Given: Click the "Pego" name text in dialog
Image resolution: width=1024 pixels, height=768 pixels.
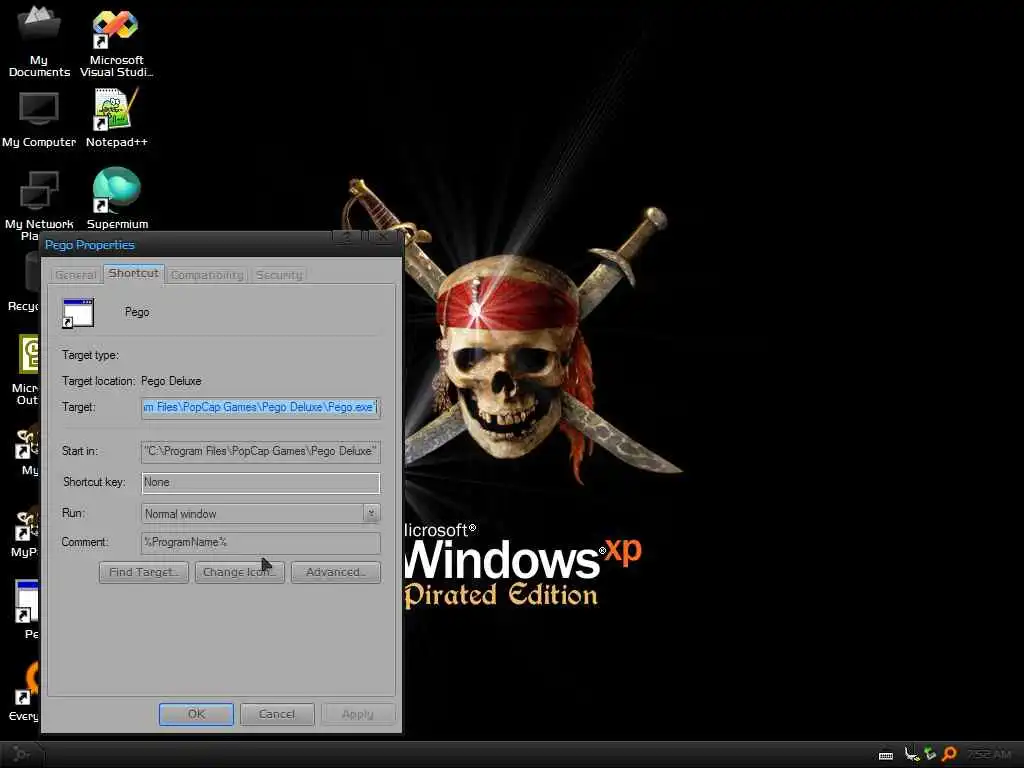Looking at the screenshot, I should (x=137, y=312).
